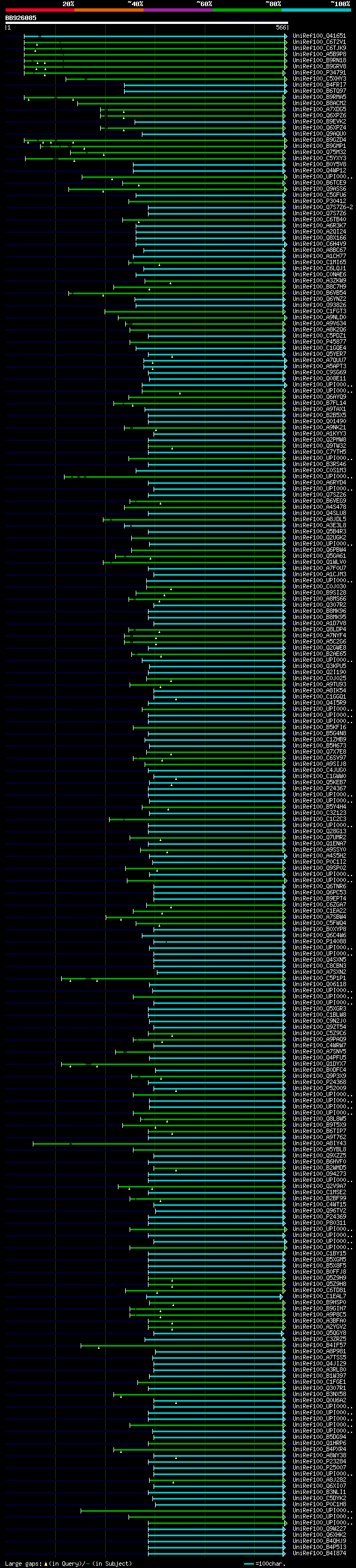
Task: Select the UniRef100_B6TCE9 label
Action: [319, 182]
